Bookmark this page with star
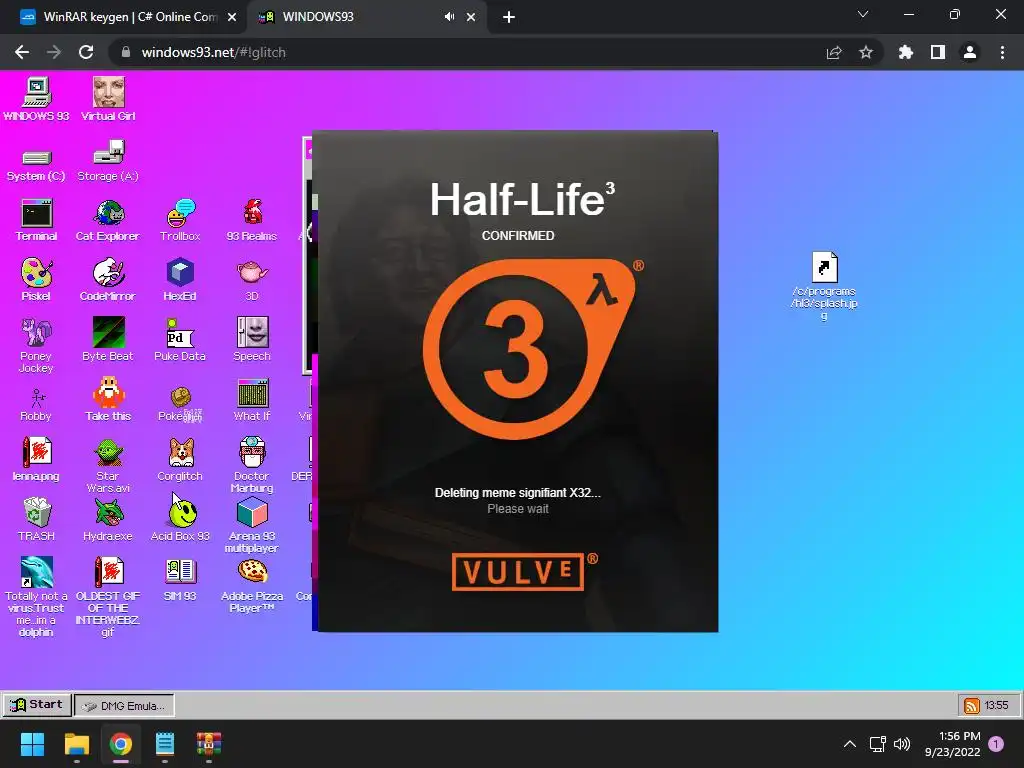Image resolution: width=1024 pixels, height=768 pixels. click(x=866, y=52)
